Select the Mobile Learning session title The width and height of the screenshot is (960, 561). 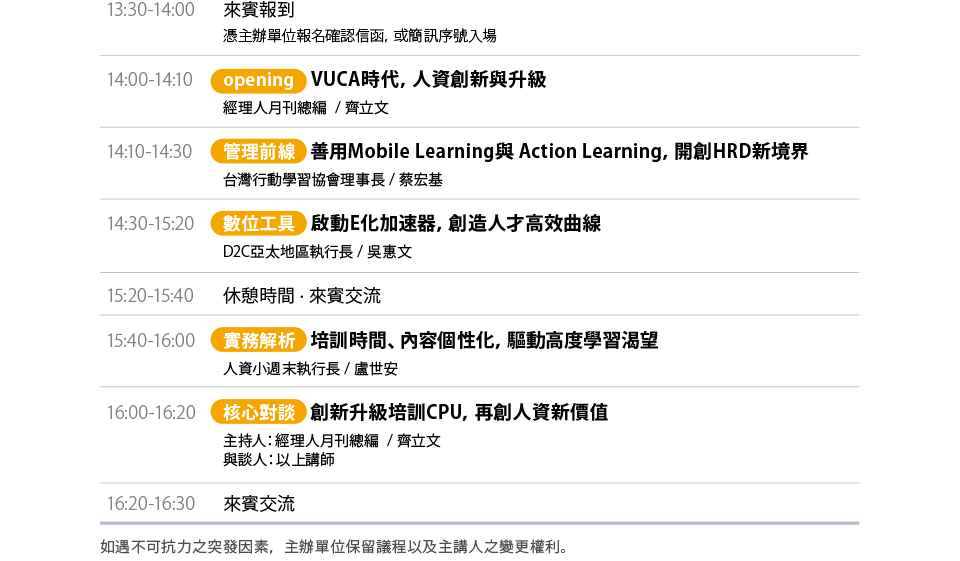[559, 151]
